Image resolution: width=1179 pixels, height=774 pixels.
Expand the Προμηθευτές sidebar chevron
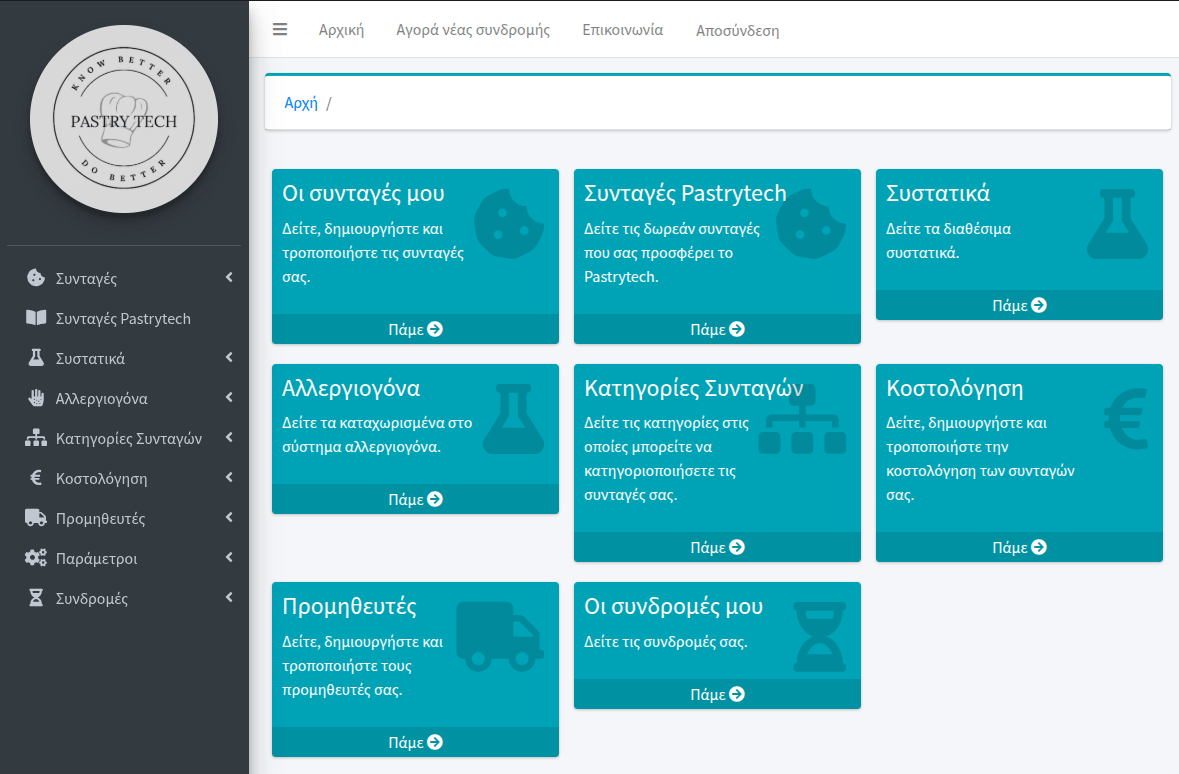229,517
